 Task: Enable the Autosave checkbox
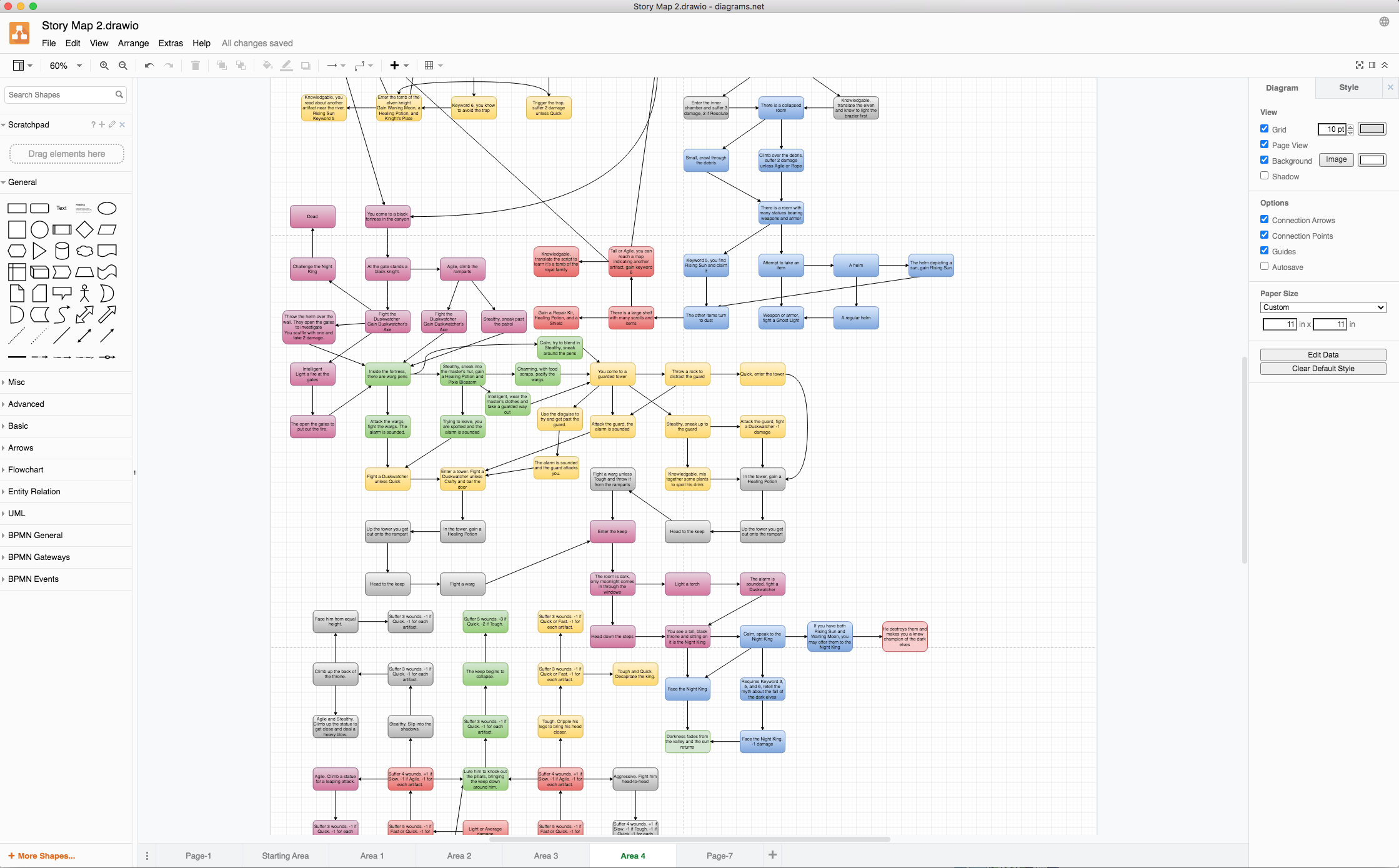pos(1264,266)
